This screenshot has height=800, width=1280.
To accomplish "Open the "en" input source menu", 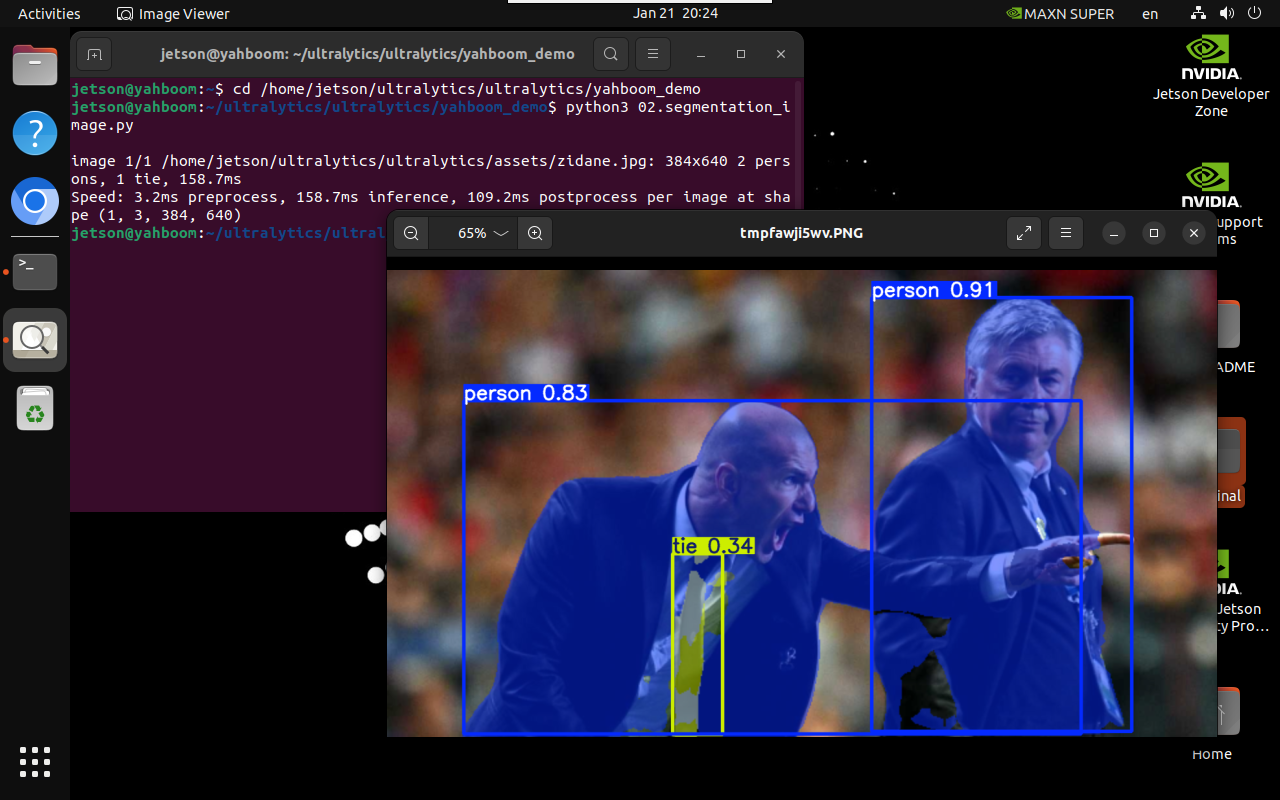I will pos(1150,14).
